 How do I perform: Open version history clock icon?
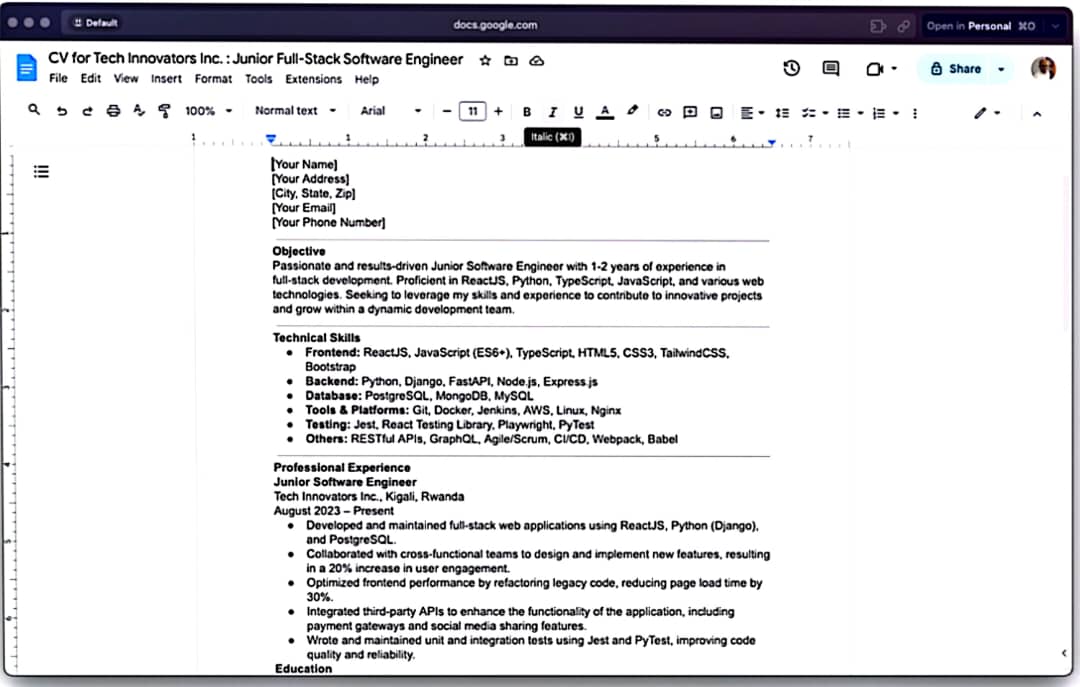pos(791,68)
